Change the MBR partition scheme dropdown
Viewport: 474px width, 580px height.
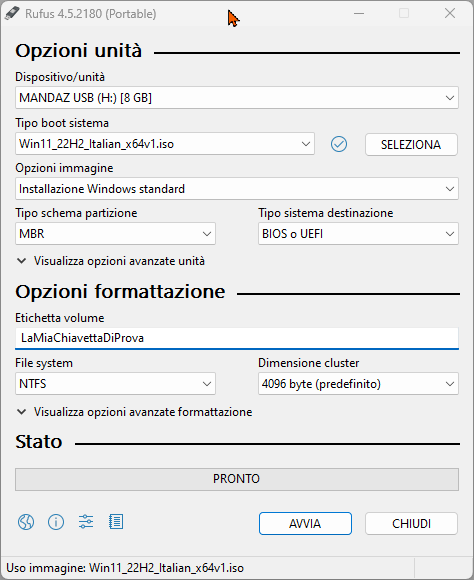[x=115, y=233]
